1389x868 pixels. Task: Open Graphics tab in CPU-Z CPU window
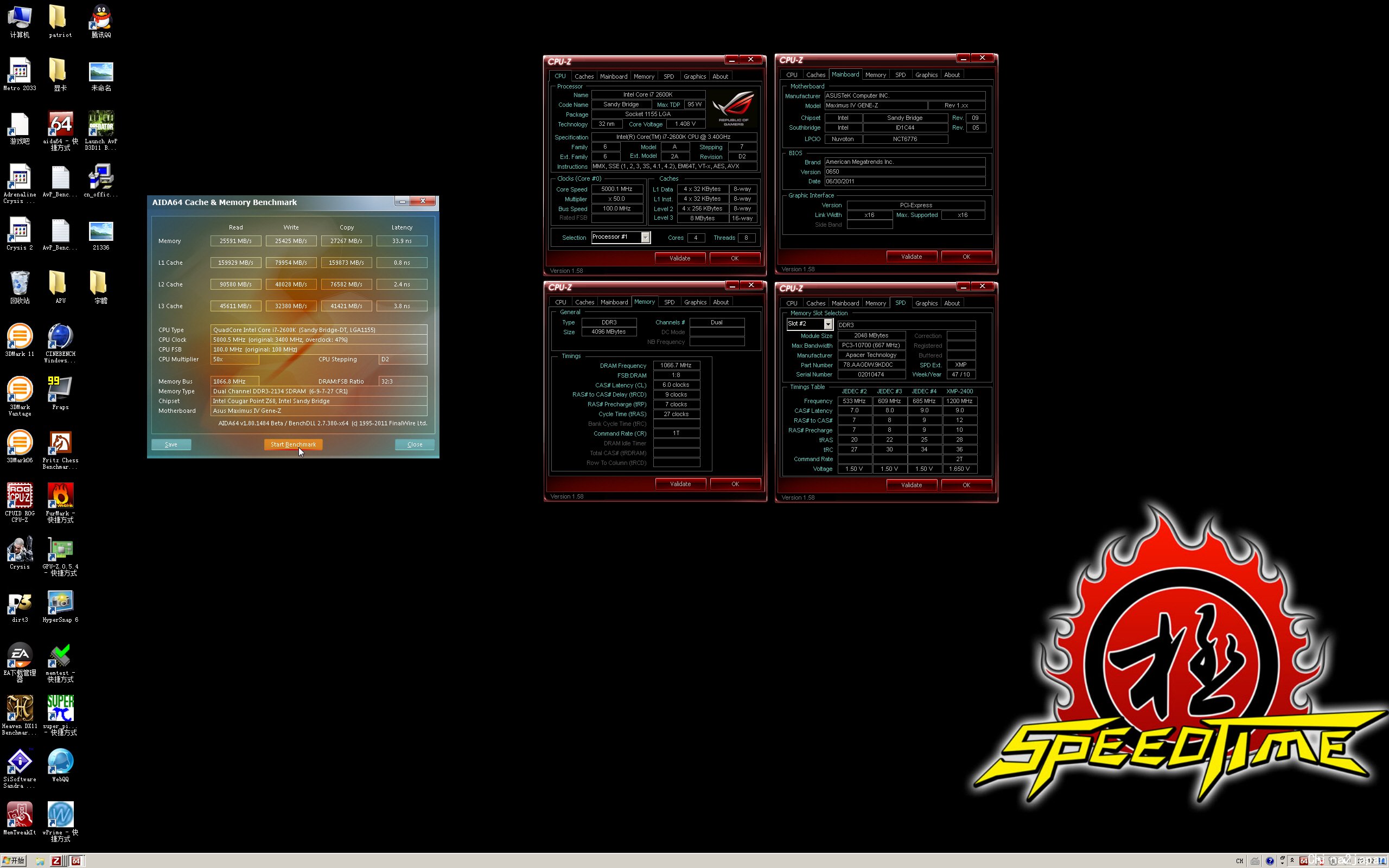[x=694, y=76]
